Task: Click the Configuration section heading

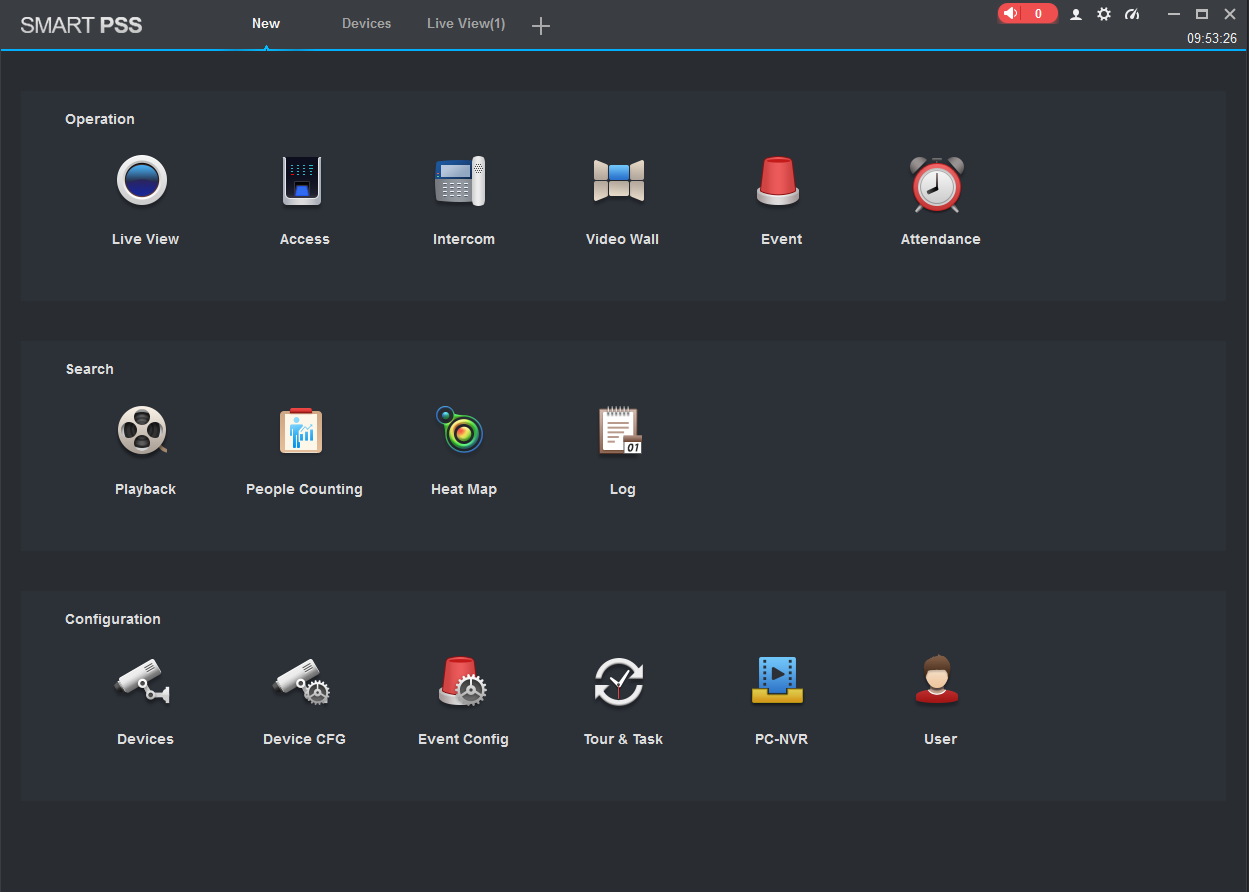Action: coord(113,619)
